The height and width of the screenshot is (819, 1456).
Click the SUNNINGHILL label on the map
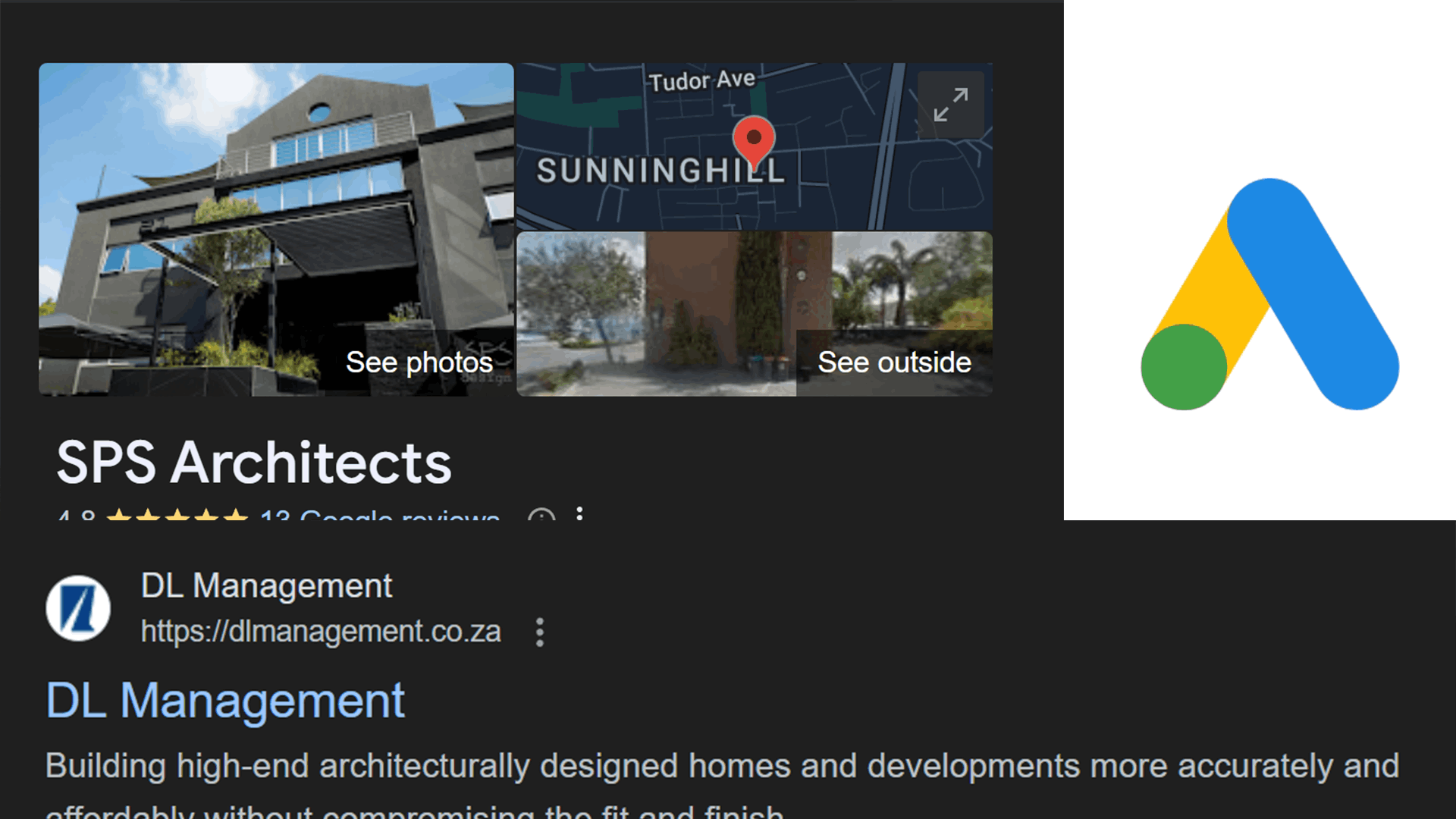661,171
